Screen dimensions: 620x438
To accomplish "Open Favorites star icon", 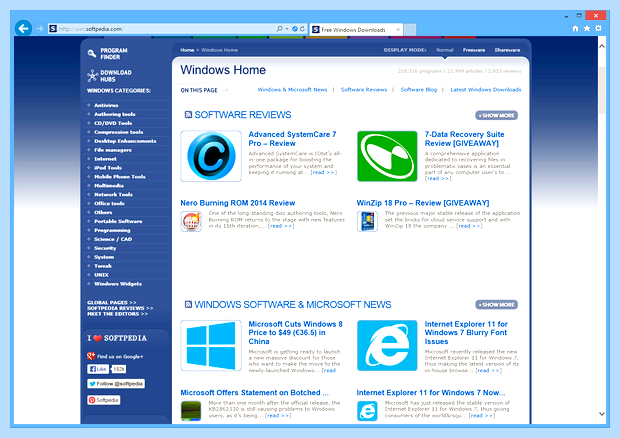I will coord(587,28).
